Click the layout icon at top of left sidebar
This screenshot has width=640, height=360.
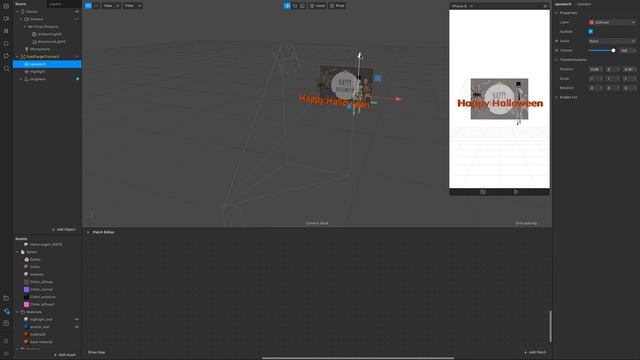click(6, 6)
